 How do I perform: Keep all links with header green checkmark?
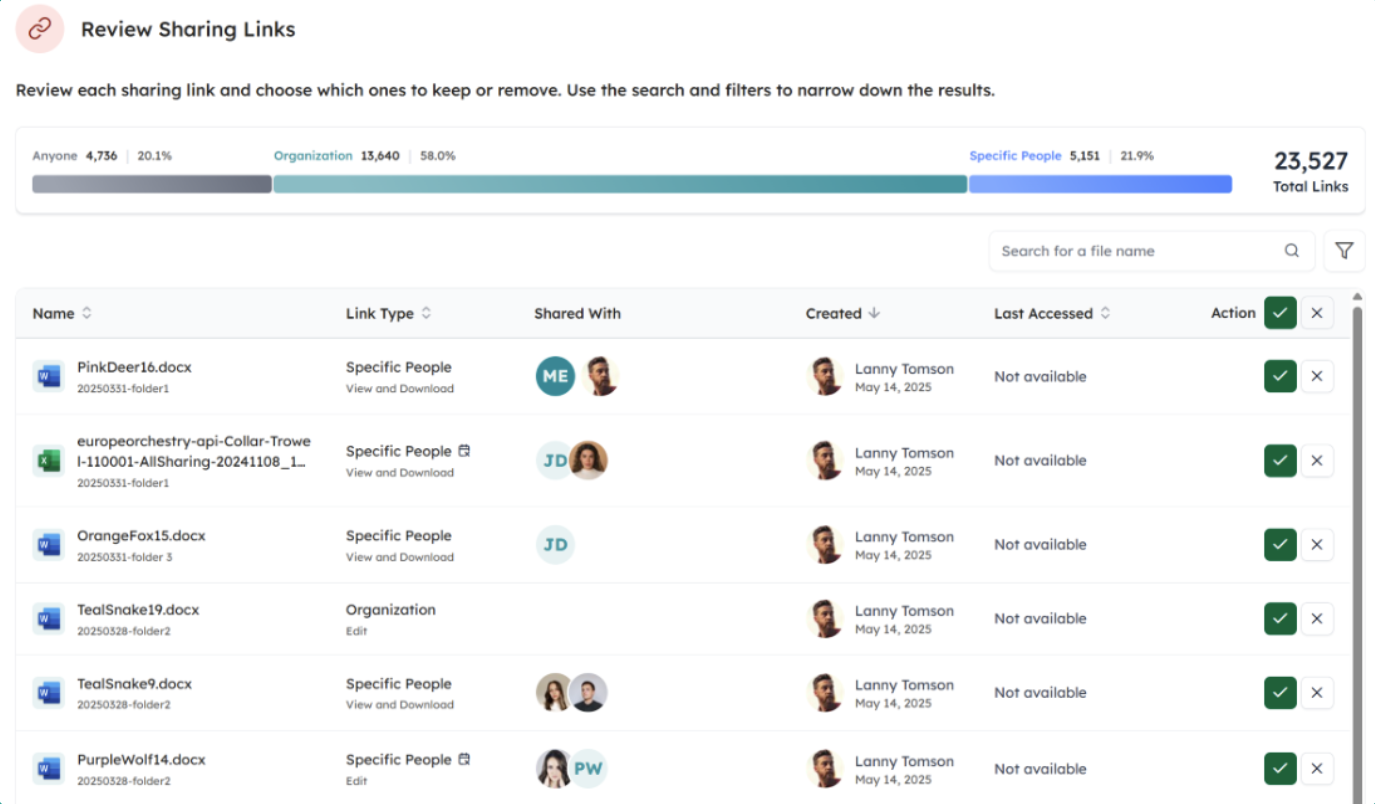coord(1280,313)
